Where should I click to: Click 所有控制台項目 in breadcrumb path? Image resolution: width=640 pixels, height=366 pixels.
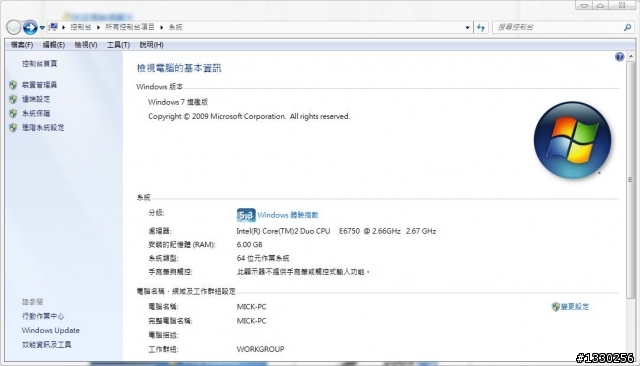[130, 27]
